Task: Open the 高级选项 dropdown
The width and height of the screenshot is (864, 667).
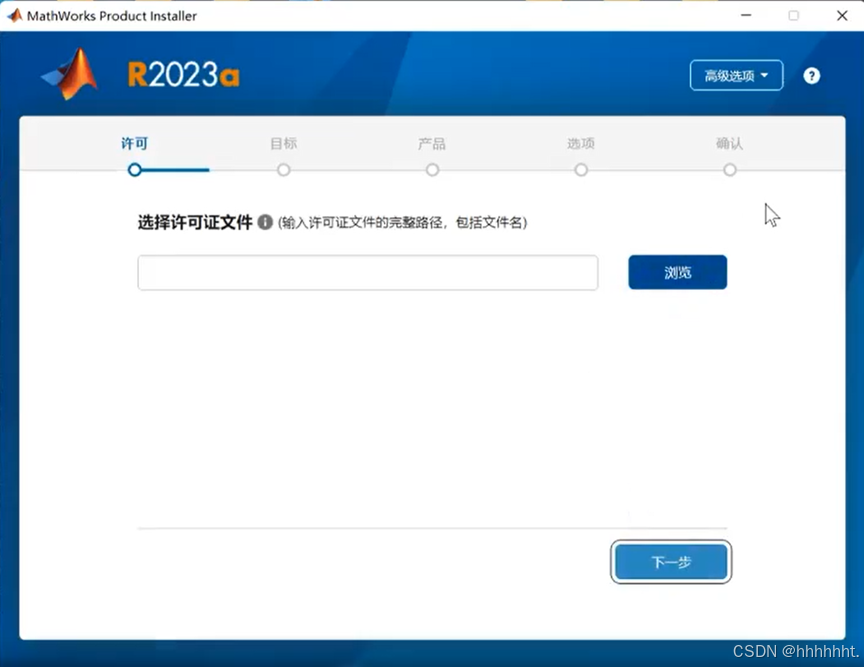Action: tap(736, 76)
